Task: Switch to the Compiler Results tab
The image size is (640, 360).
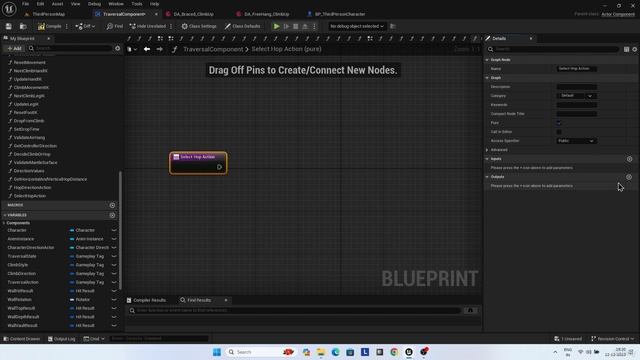Action: pos(146,300)
